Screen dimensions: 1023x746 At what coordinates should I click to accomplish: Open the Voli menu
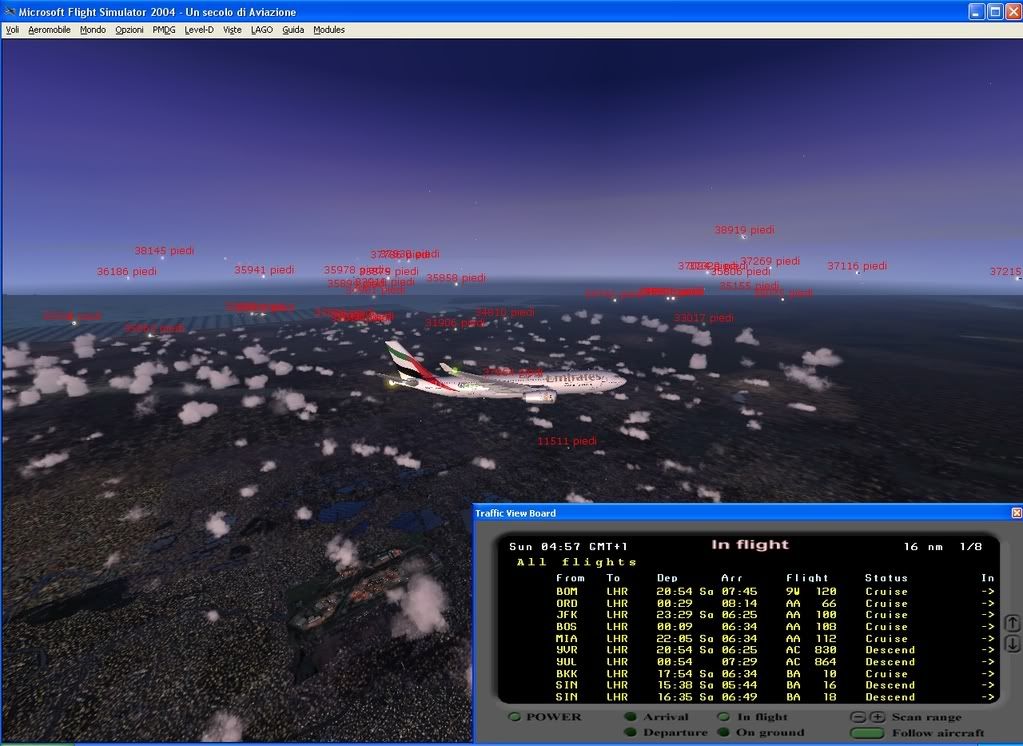tap(12, 29)
